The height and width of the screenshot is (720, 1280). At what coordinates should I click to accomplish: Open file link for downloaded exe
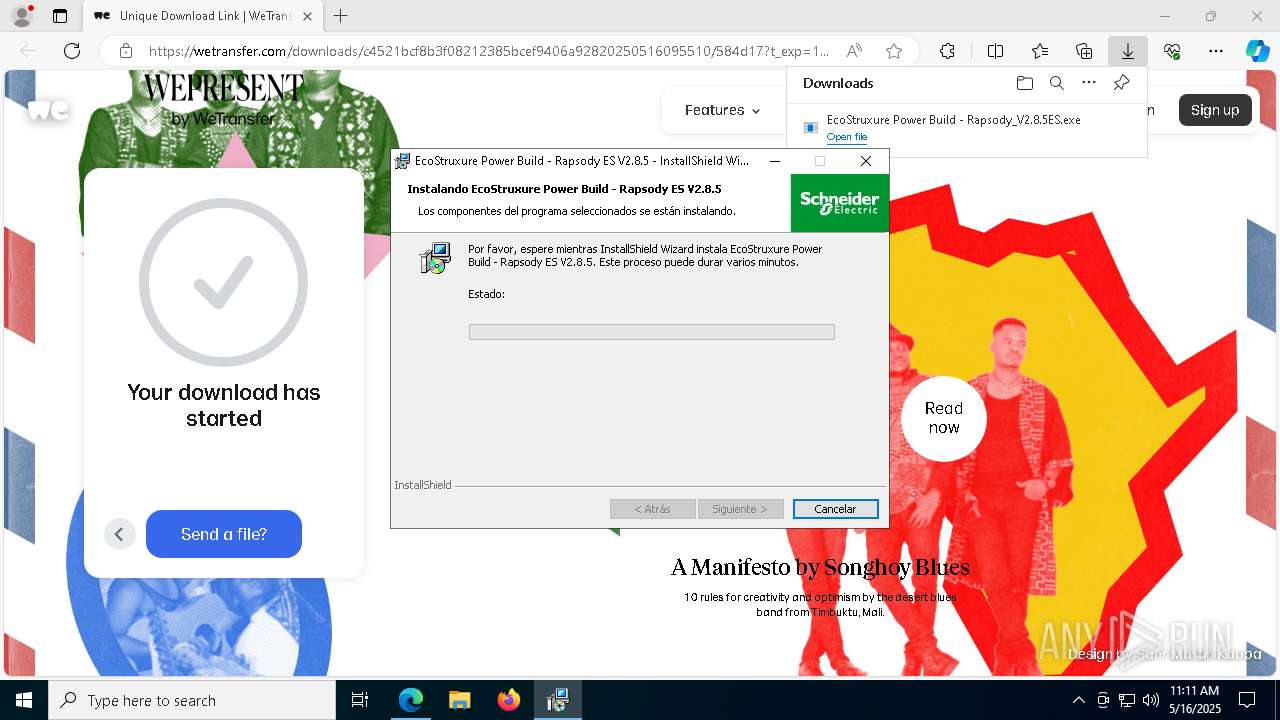point(847,137)
